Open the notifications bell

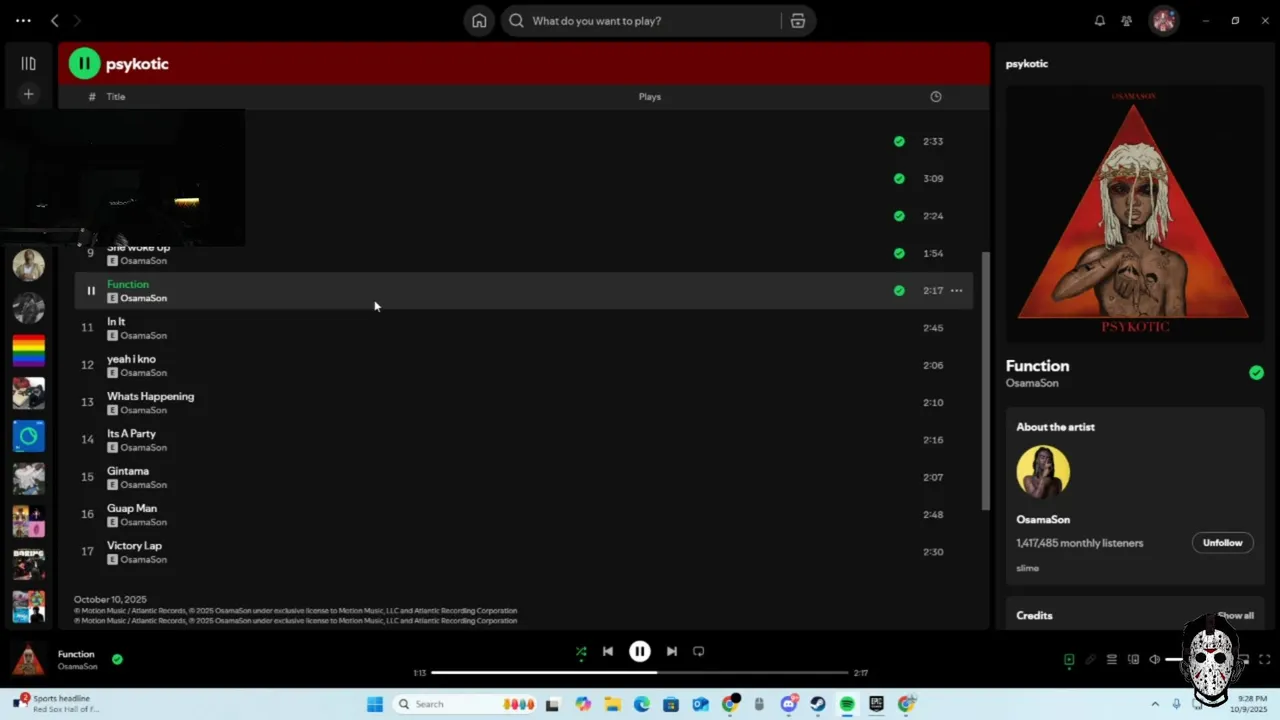(x=1100, y=21)
